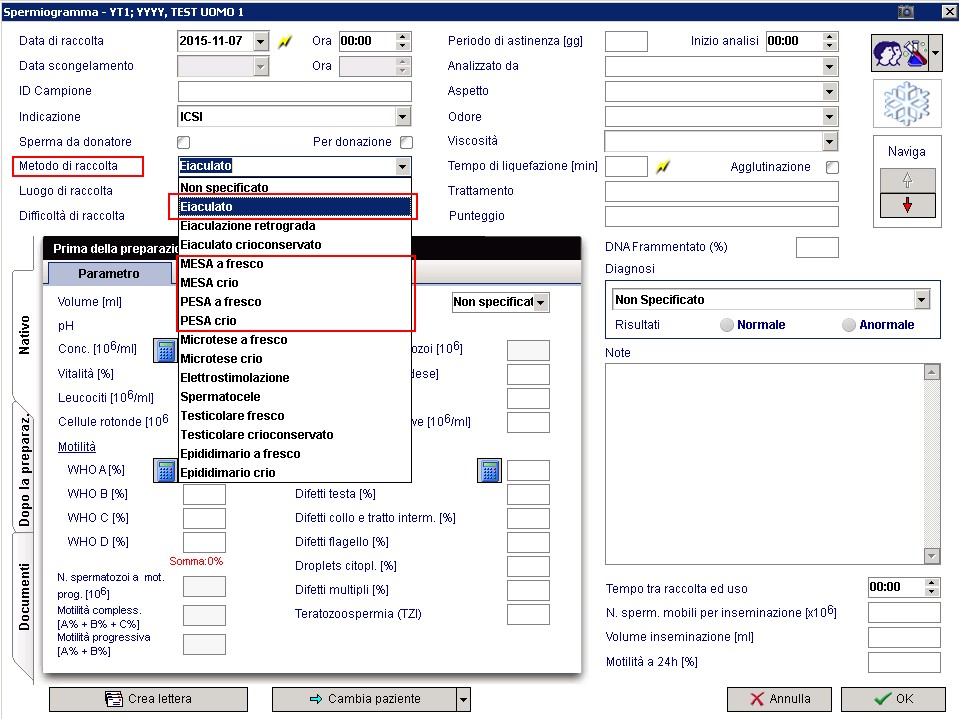Expand the arrow beside the couple flask icon
Screen dimensions: 959x719
(x=935, y=53)
